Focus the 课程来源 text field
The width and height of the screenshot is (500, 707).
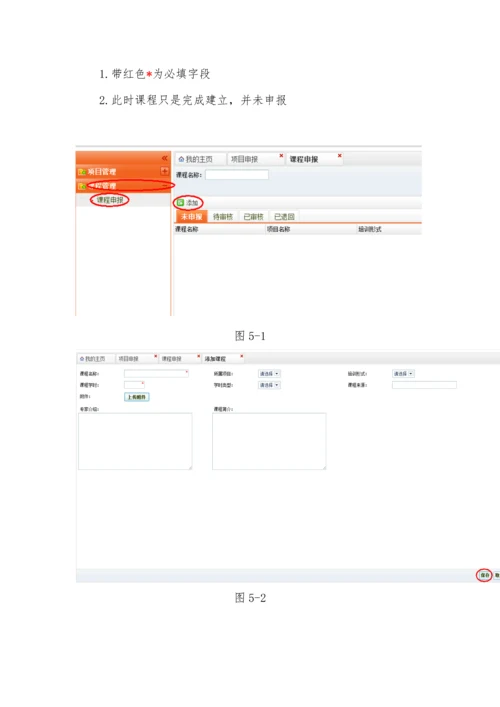(x=424, y=385)
